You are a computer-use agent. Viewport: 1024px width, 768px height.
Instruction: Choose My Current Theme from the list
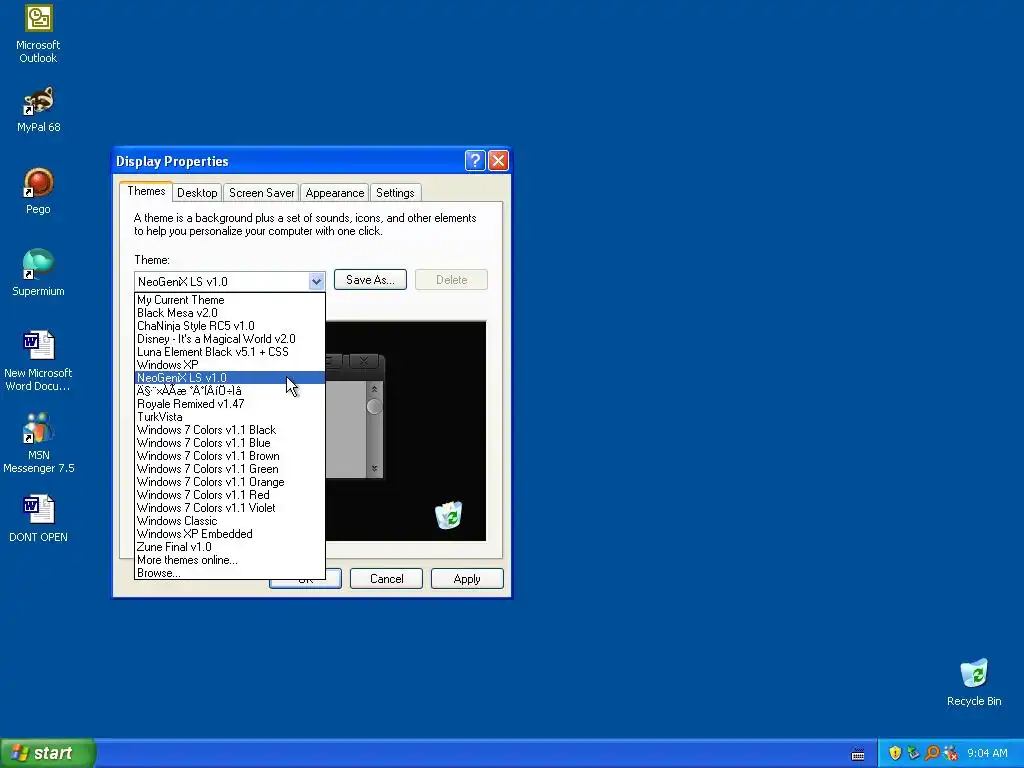229,300
